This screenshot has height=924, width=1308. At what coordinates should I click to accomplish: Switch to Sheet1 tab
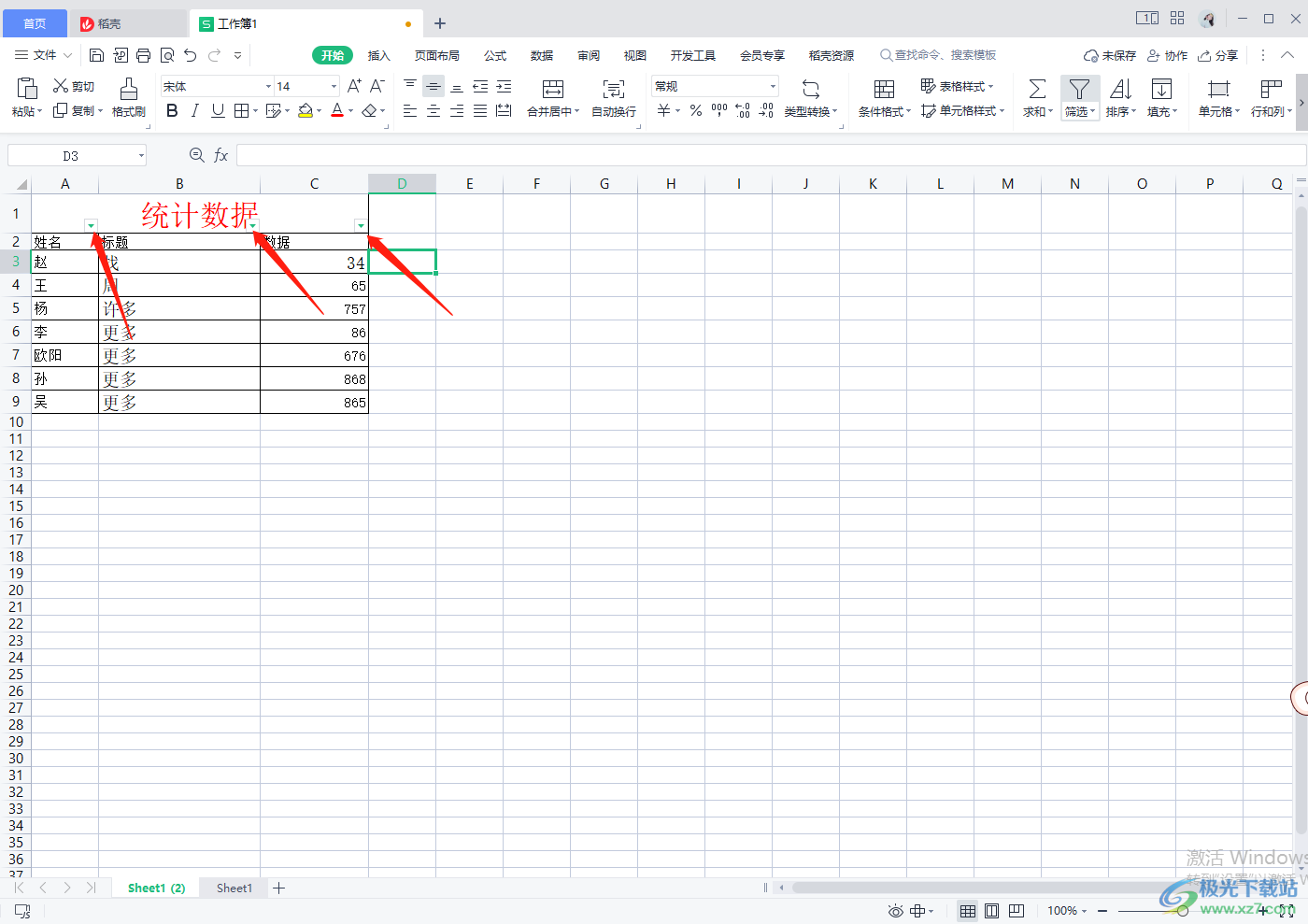tap(235, 888)
